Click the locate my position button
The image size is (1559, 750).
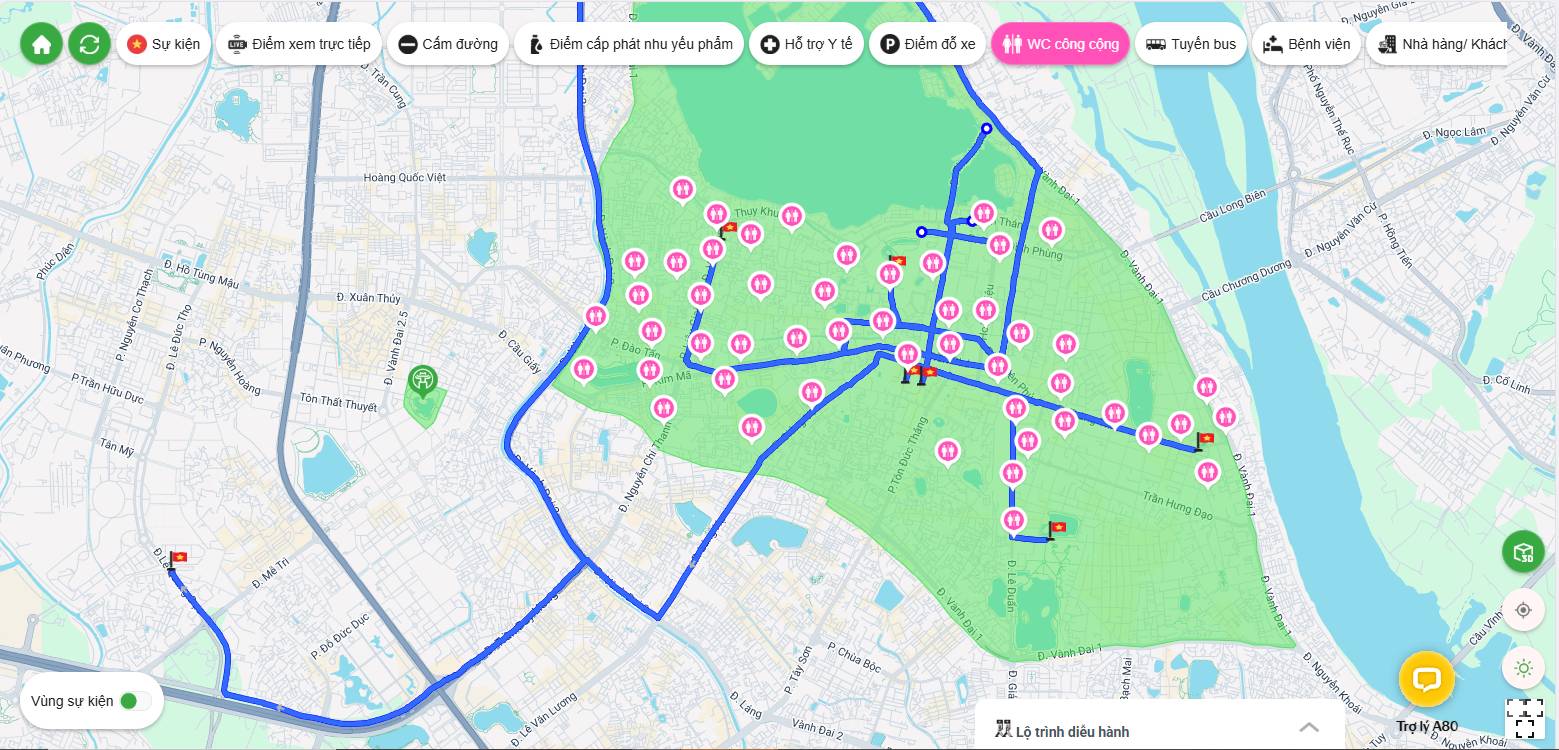(x=1523, y=610)
